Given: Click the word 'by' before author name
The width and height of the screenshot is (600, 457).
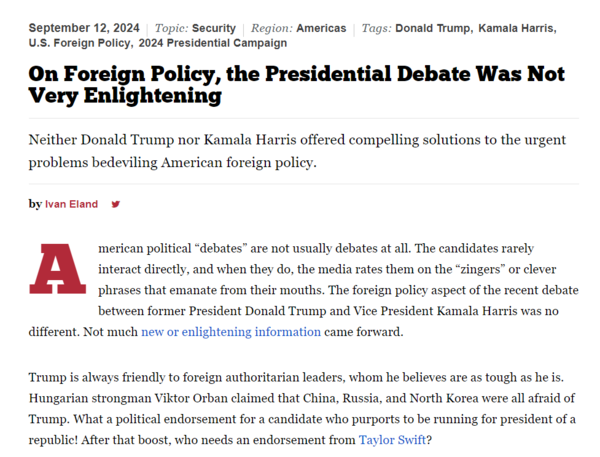Looking at the screenshot, I should [35, 204].
